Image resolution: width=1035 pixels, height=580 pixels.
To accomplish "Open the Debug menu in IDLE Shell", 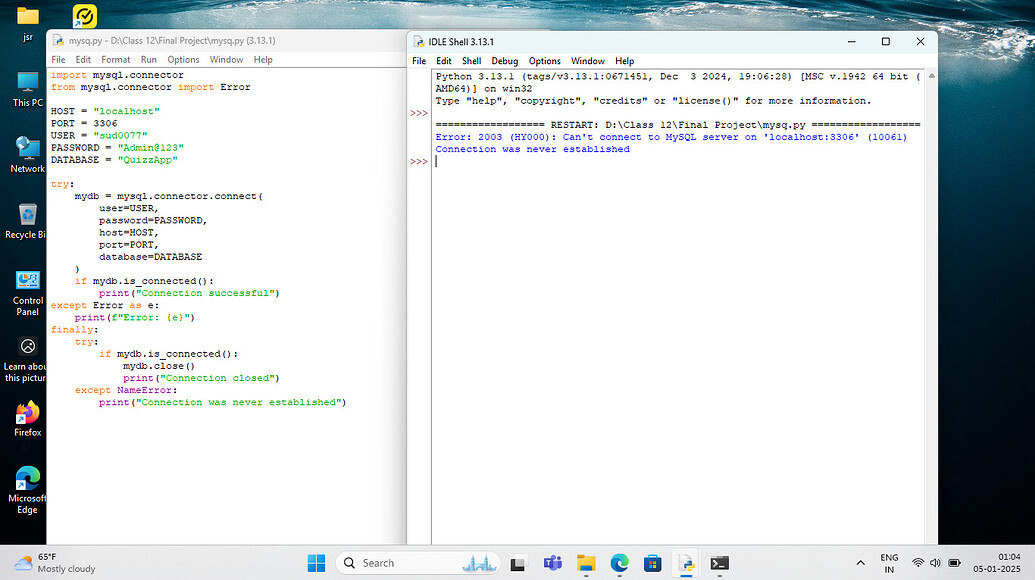I will click(504, 60).
